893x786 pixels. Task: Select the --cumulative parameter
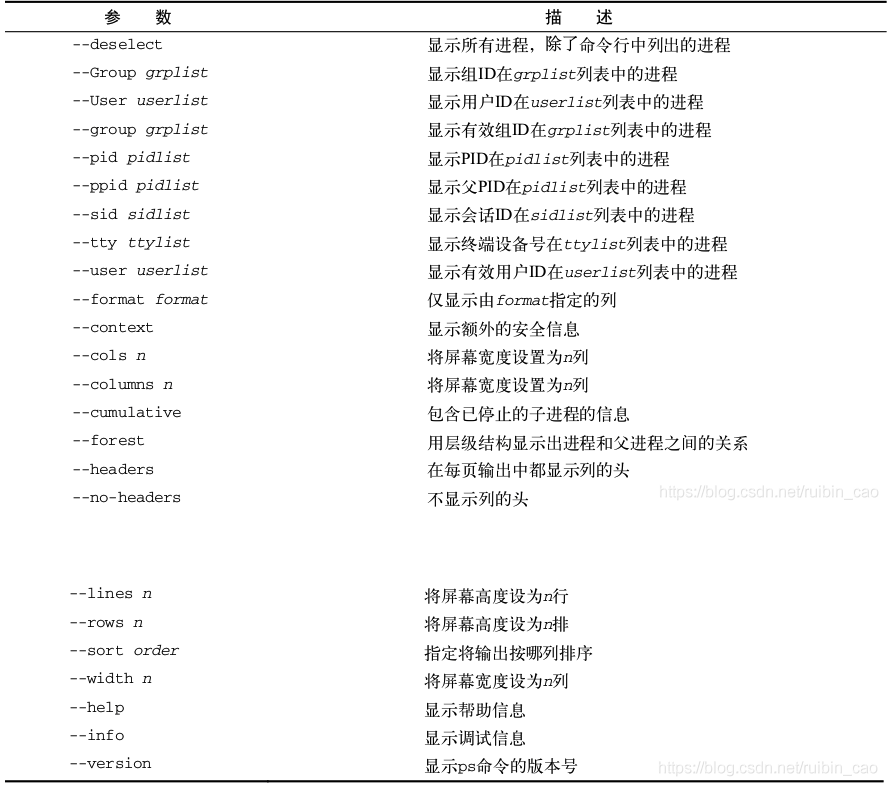click(126, 412)
